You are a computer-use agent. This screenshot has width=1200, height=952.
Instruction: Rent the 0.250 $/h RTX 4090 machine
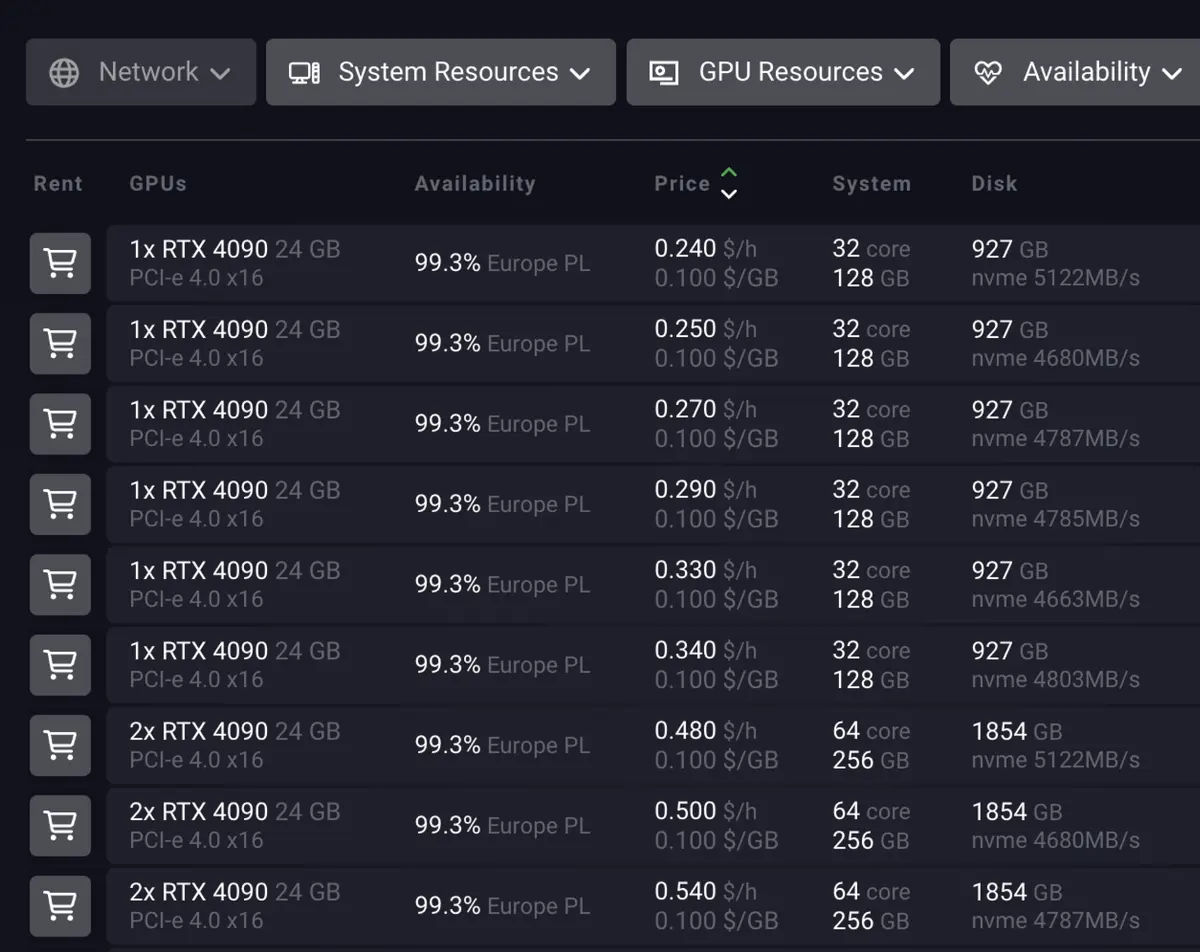(60, 343)
